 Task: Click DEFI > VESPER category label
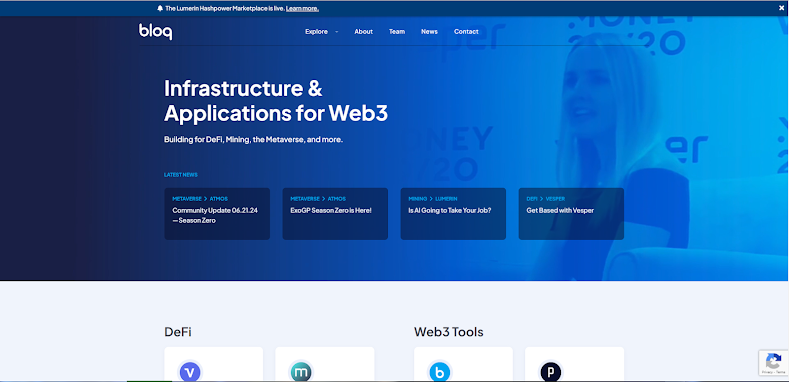(x=545, y=199)
